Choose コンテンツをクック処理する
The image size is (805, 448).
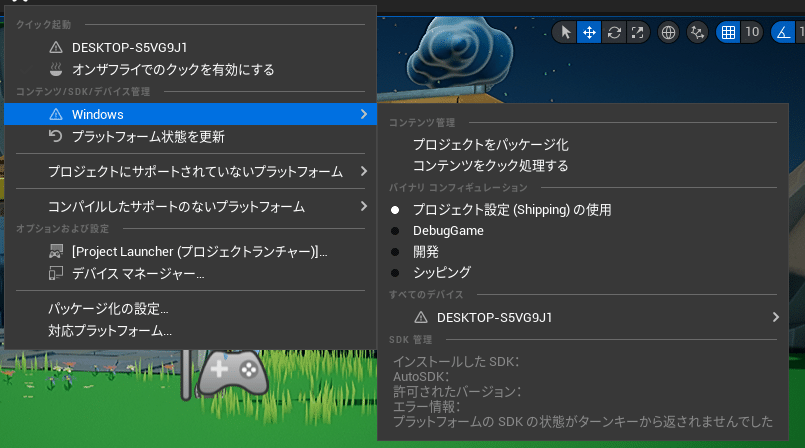point(583,166)
